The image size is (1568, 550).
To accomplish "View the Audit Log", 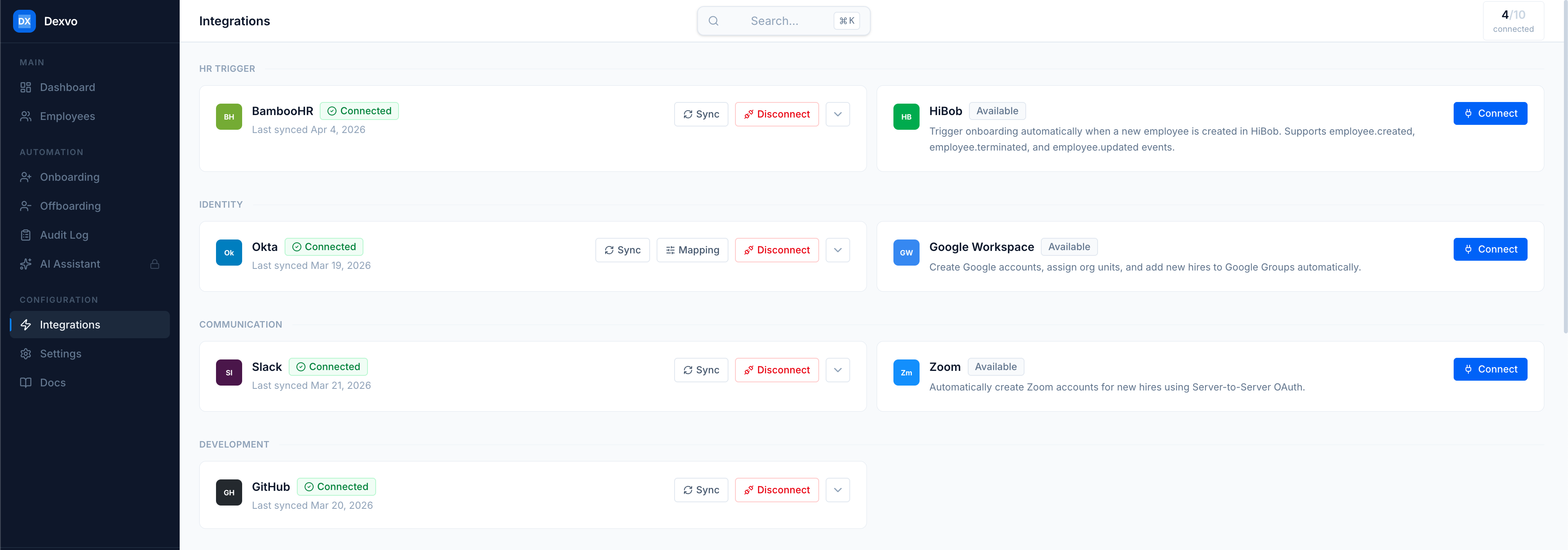I will pyautogui.click(x=63, y=235).
